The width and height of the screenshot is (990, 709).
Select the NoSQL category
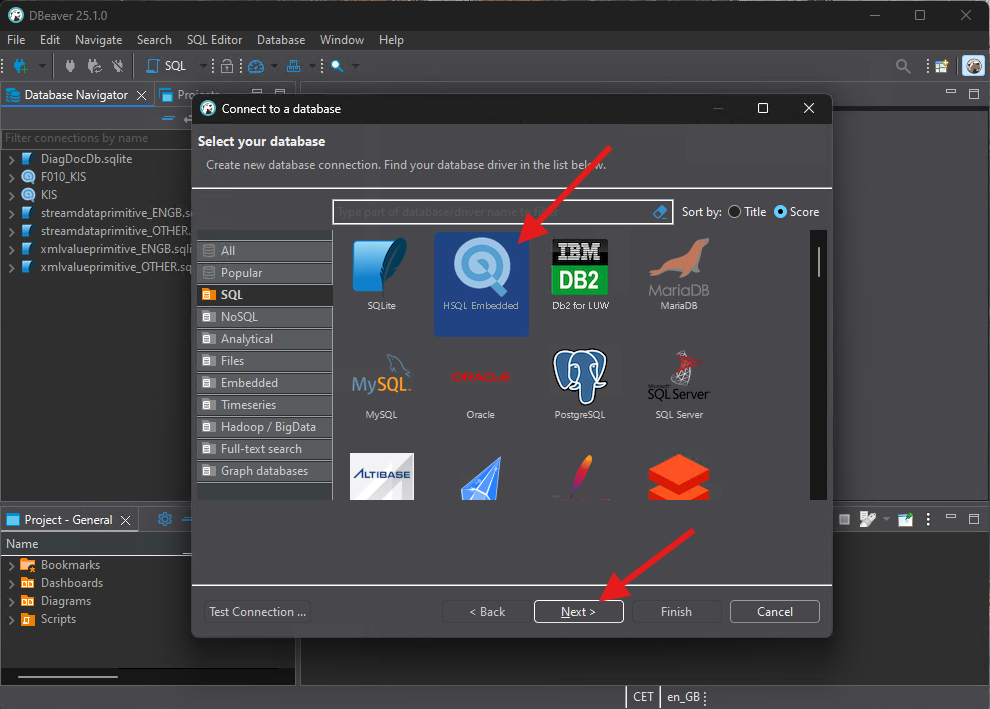click(x=265, y=317)
